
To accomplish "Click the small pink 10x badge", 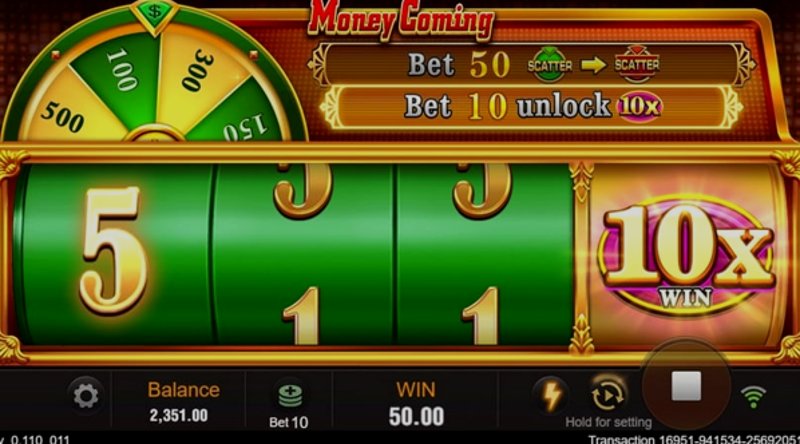I will tap(639, 107).
